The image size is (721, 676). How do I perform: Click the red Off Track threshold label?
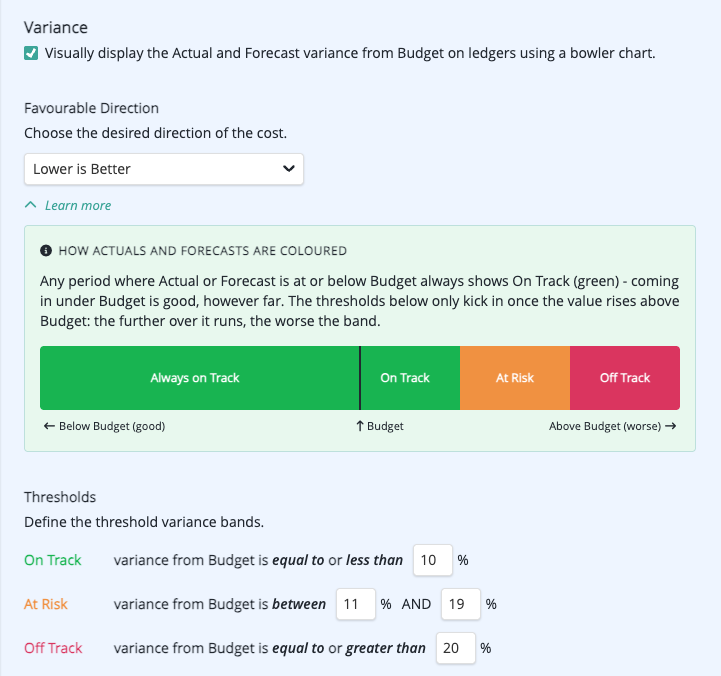tap(53, 648)
